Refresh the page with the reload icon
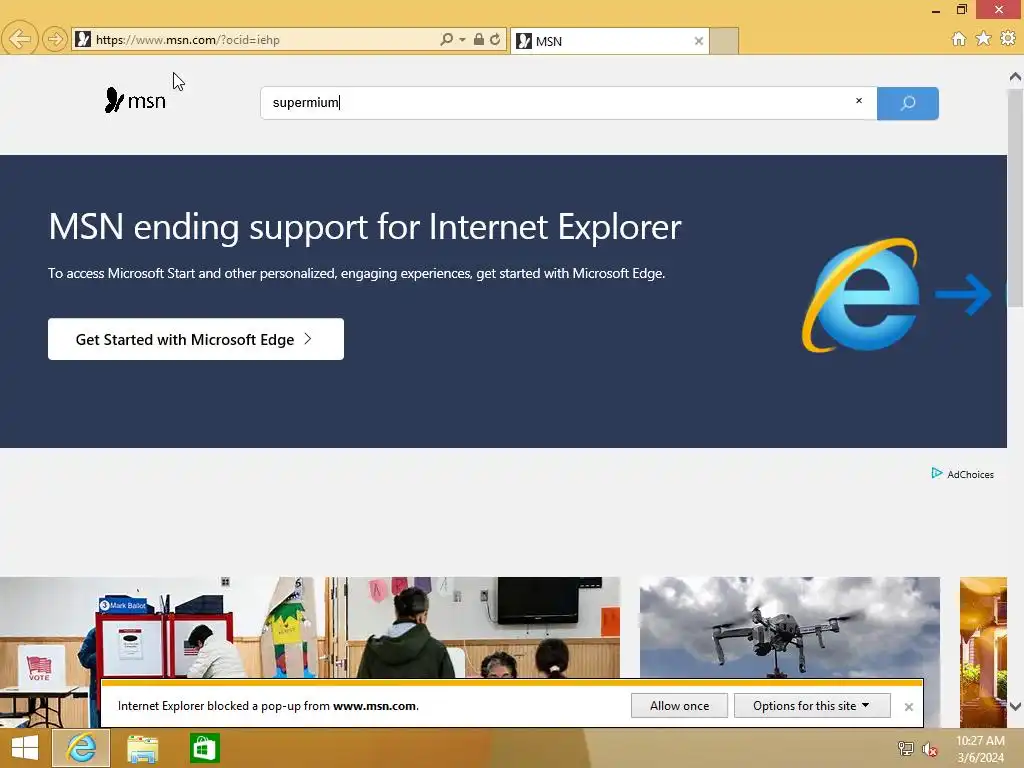 tap(495, 39)
